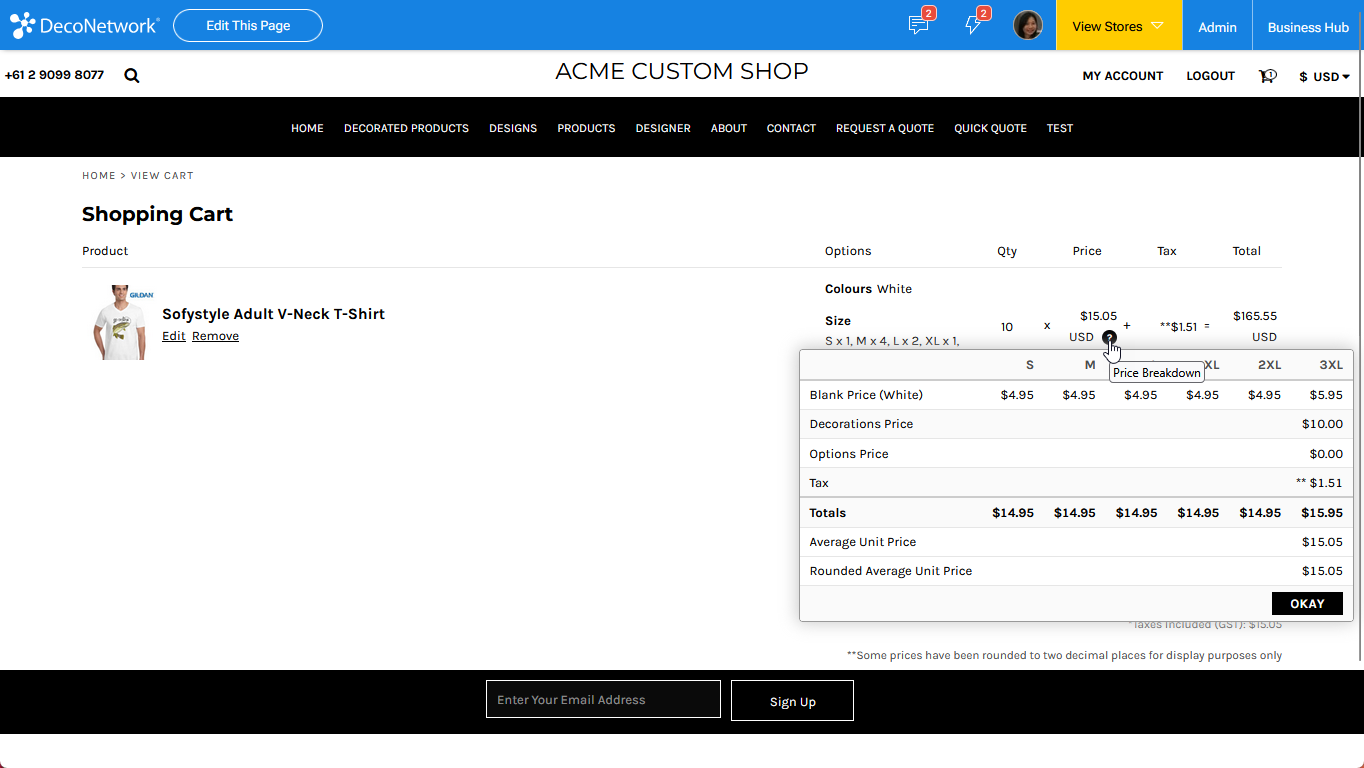Open the shopping cart icon

[1267, 76]
